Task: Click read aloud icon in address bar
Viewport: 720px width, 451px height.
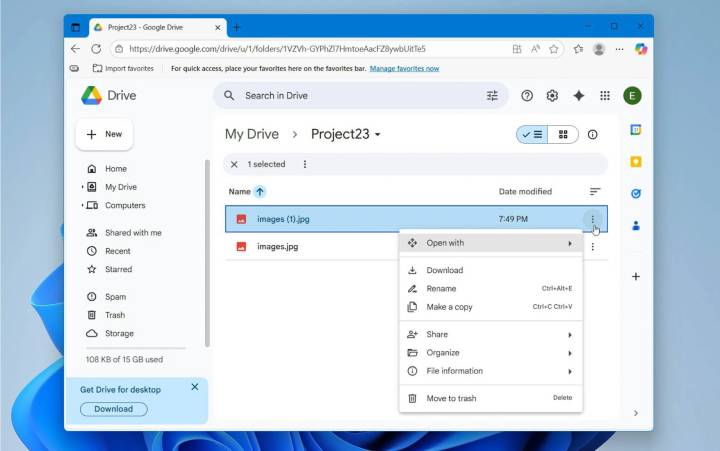Action: point(535,49)
